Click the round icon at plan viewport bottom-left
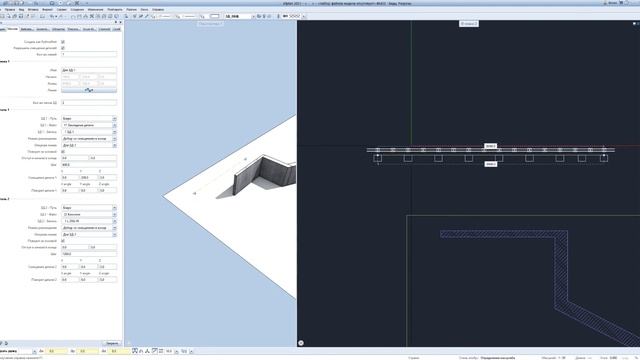Viewport: 640px width, 360px height. tap(301, 343)
